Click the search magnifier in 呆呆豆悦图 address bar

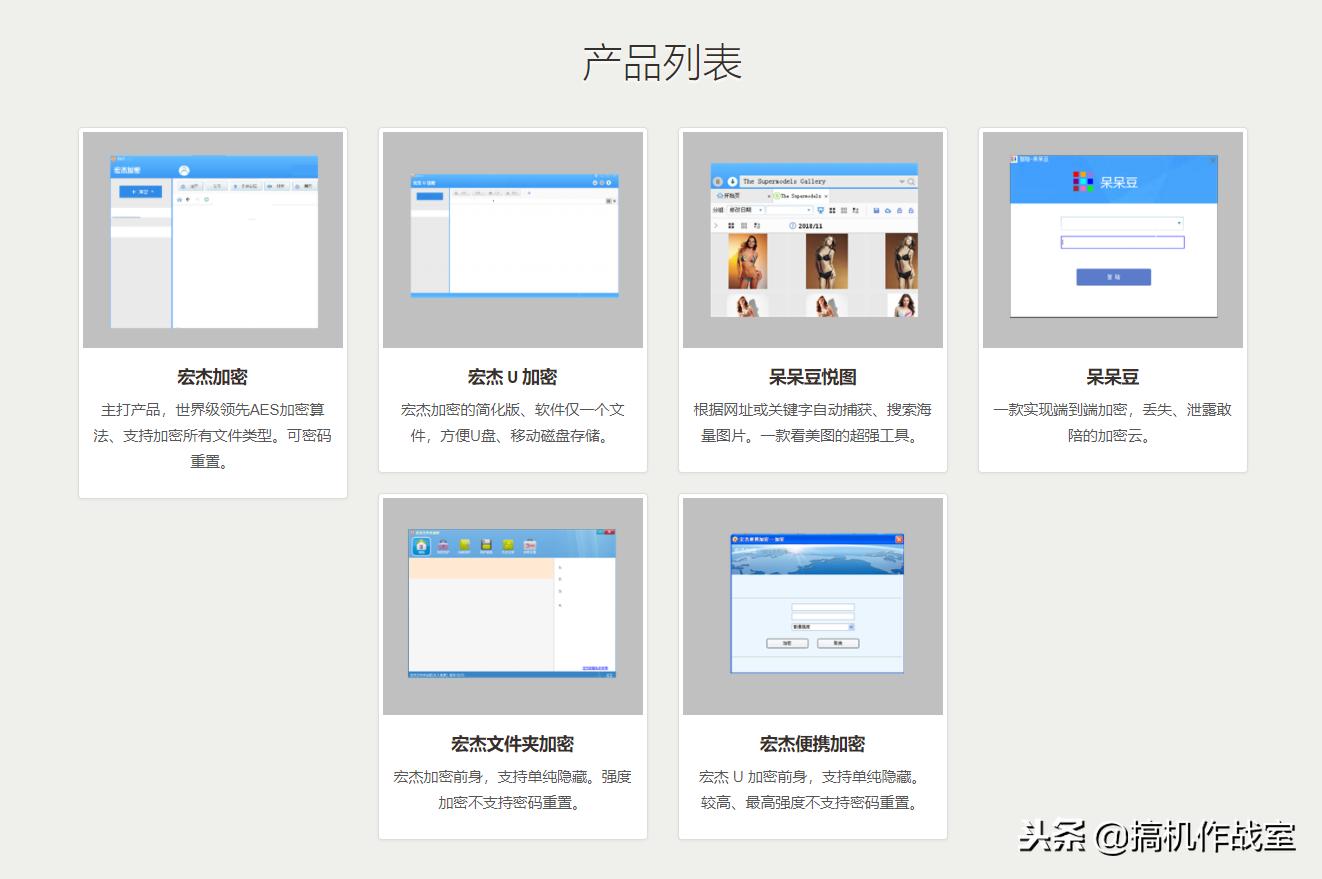click(x=911, y=182)
